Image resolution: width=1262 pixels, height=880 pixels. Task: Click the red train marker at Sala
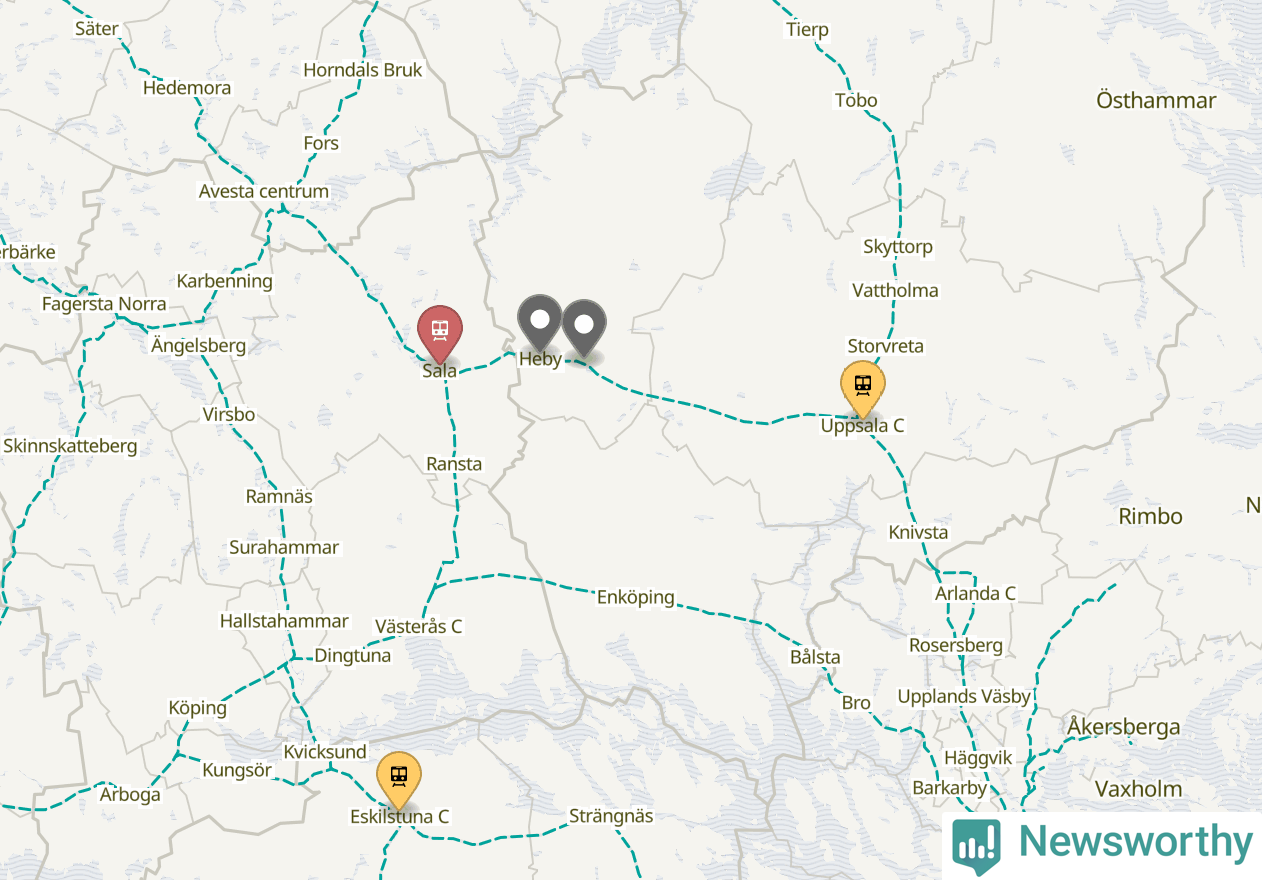(x=440, y=333)
